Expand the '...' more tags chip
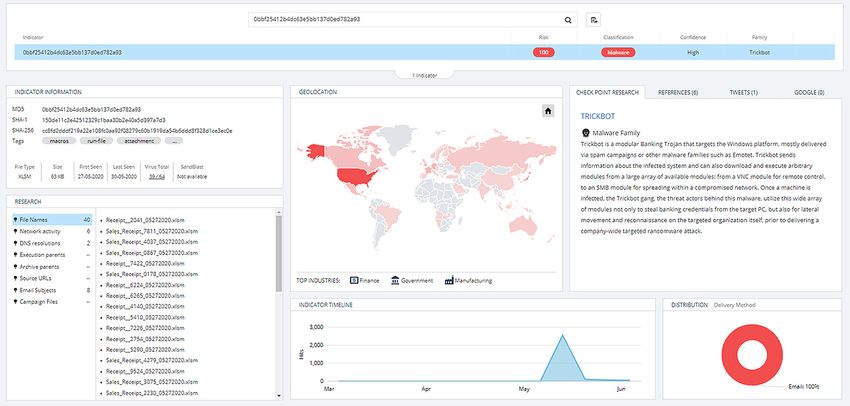This screenshot has width=850, height=406. (173, 140)
